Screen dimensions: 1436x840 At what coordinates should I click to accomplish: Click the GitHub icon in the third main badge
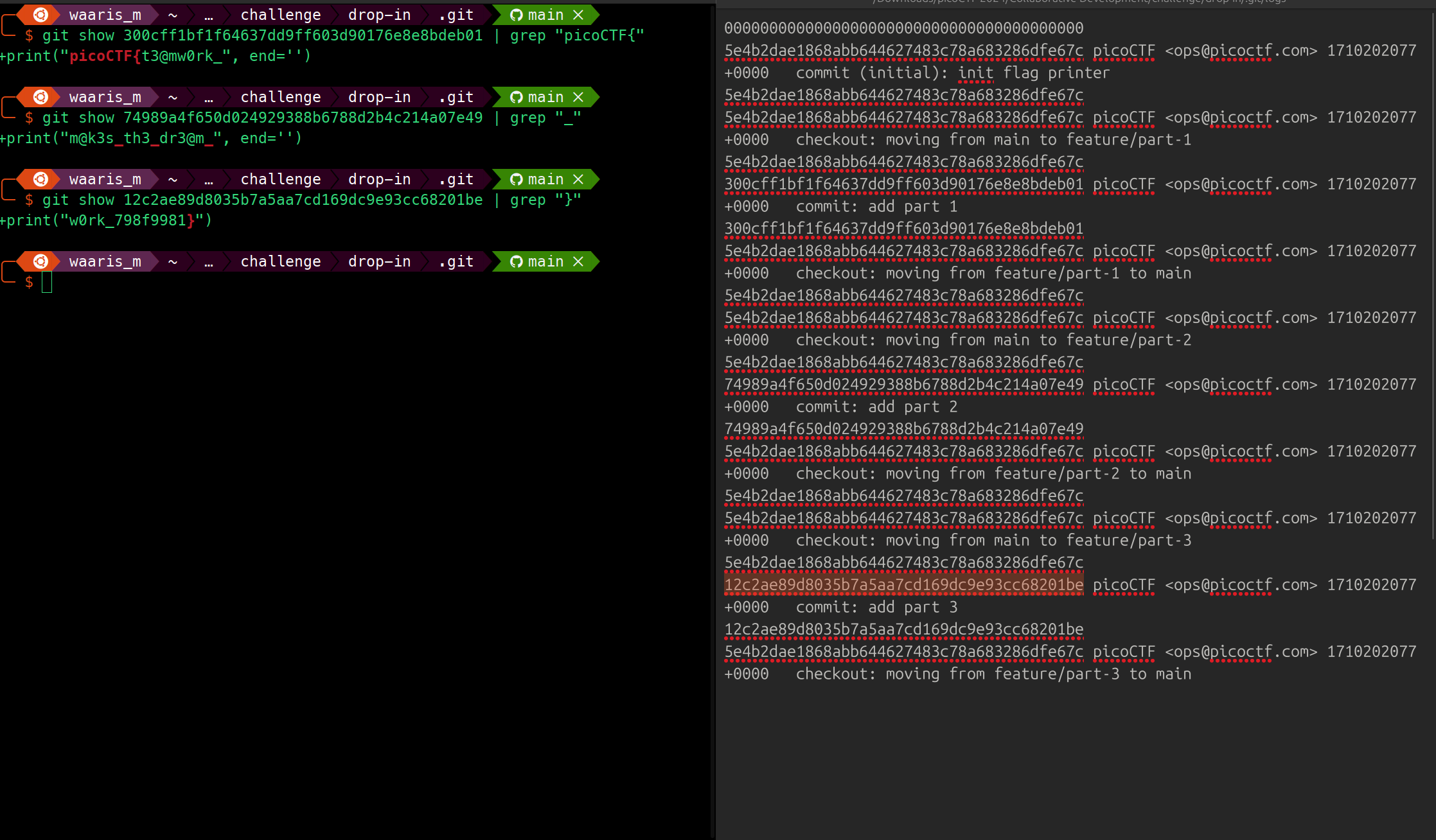pos(516,179)
